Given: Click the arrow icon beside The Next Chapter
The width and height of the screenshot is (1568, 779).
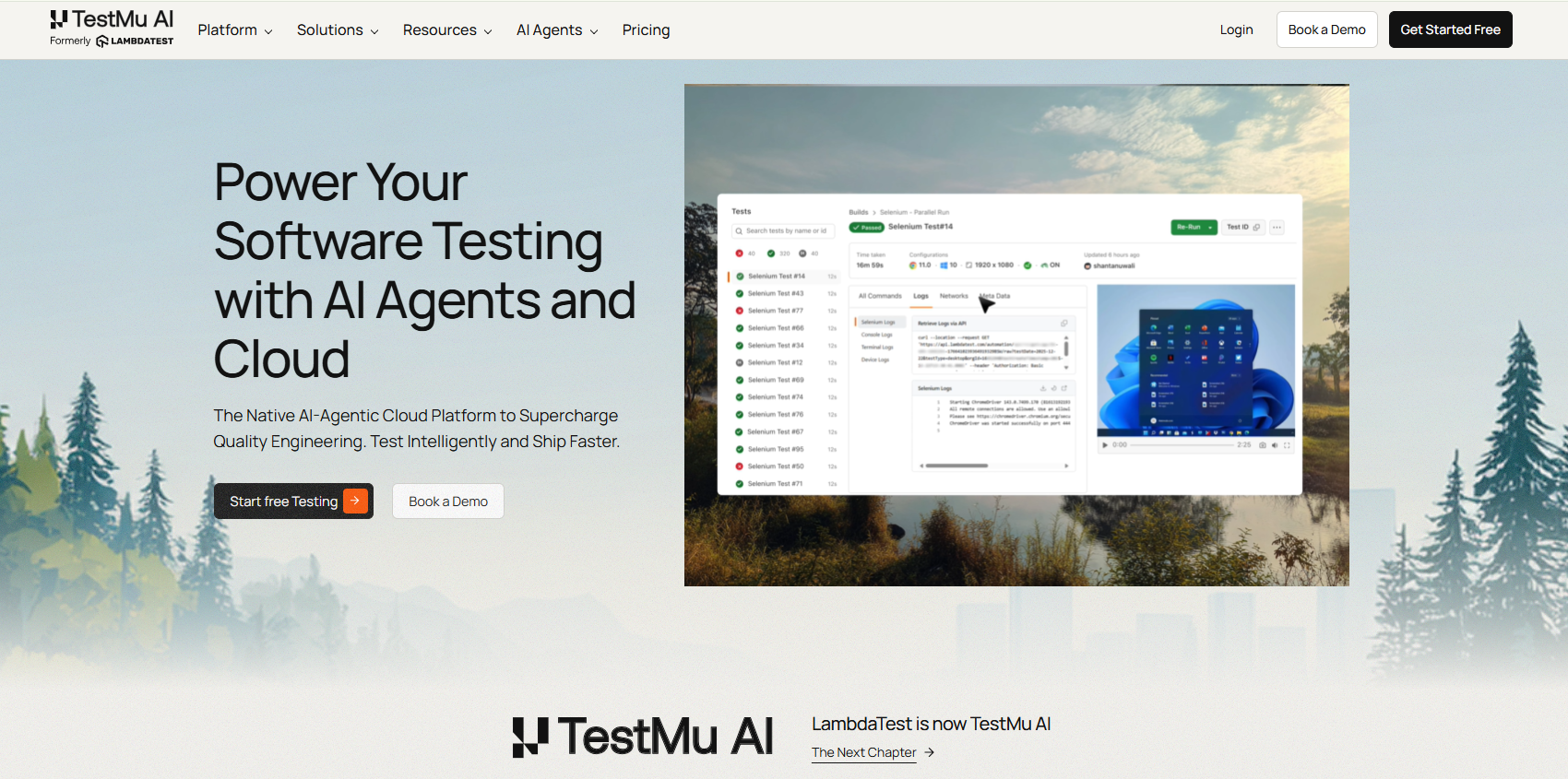Looking at the screenshot, I should pos(930,752).
